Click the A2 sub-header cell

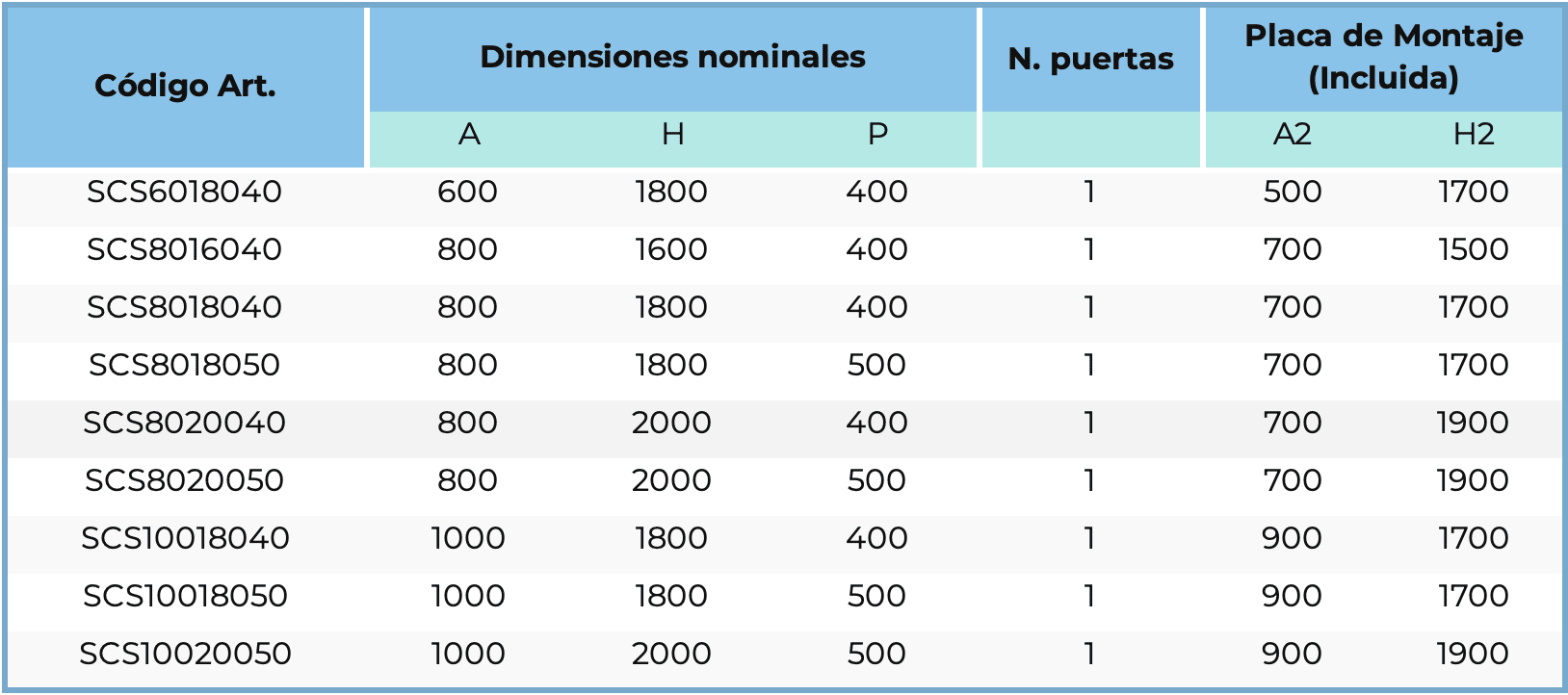[1292, 135]
